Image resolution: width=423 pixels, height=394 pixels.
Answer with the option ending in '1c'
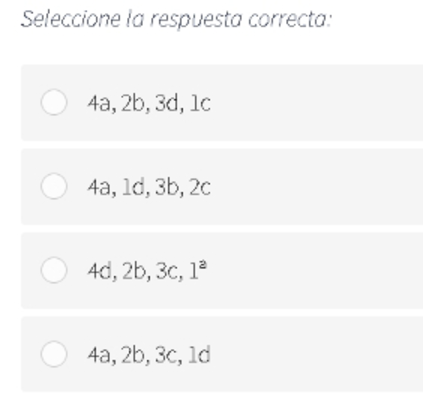[54, 102]
